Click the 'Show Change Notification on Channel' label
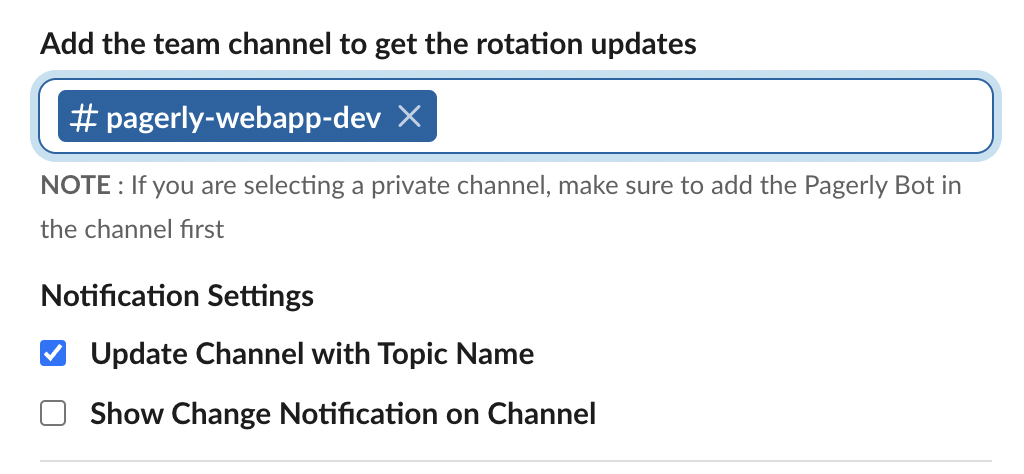 [x=342, y=413]
